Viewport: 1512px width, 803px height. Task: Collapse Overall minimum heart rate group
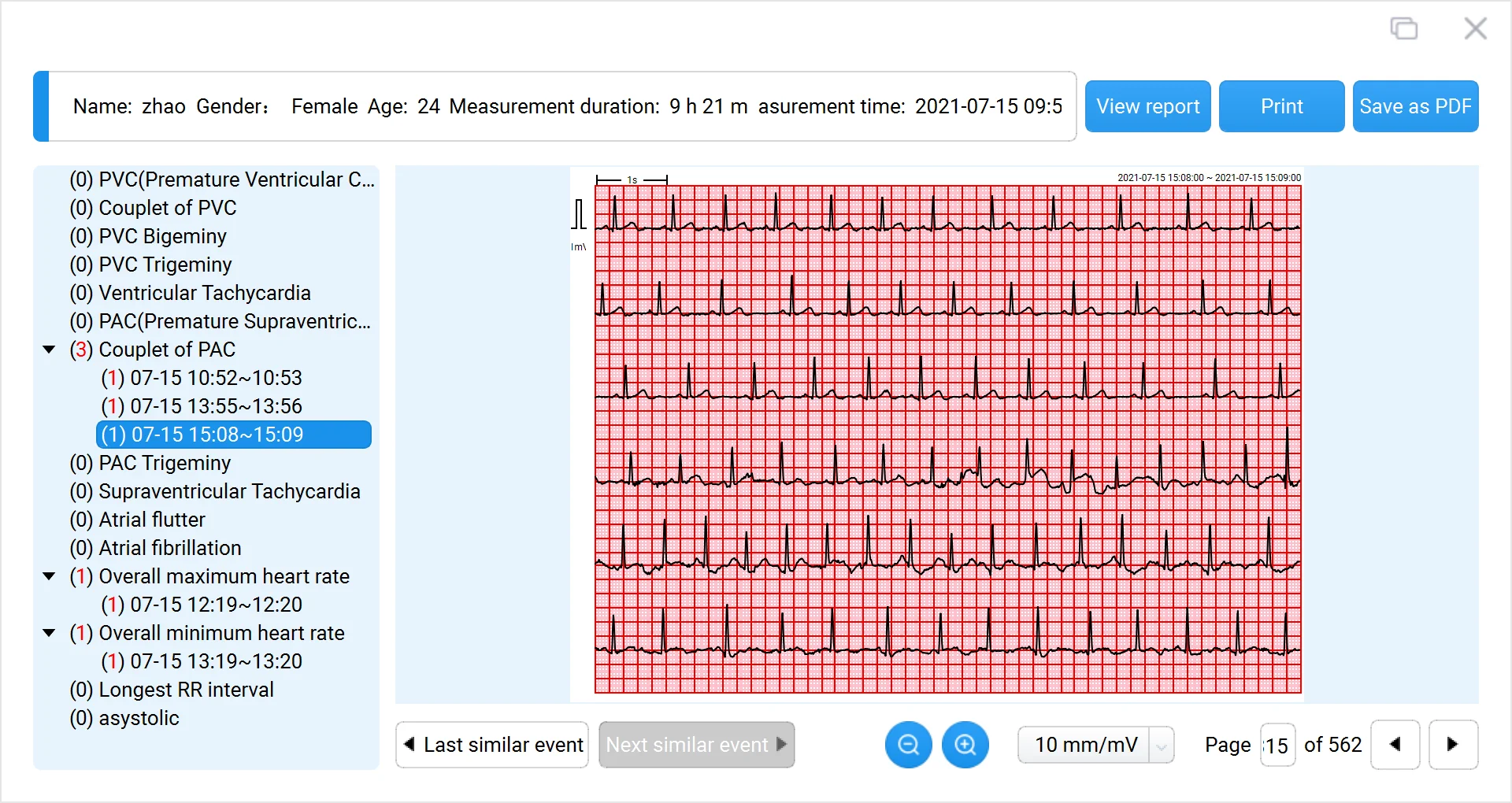click(50, 633)
